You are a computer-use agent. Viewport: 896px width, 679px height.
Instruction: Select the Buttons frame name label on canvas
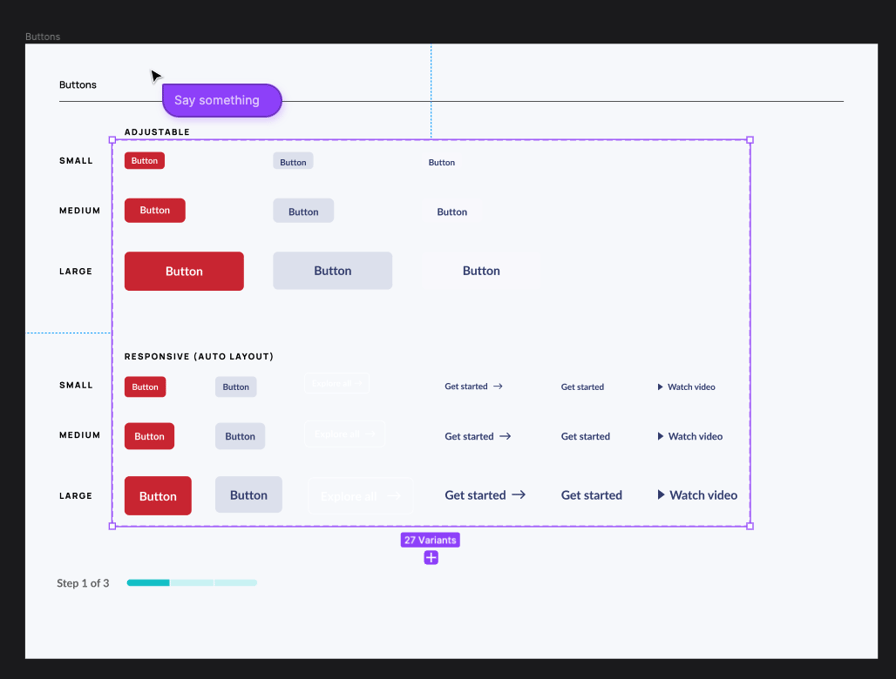(43, 36)
